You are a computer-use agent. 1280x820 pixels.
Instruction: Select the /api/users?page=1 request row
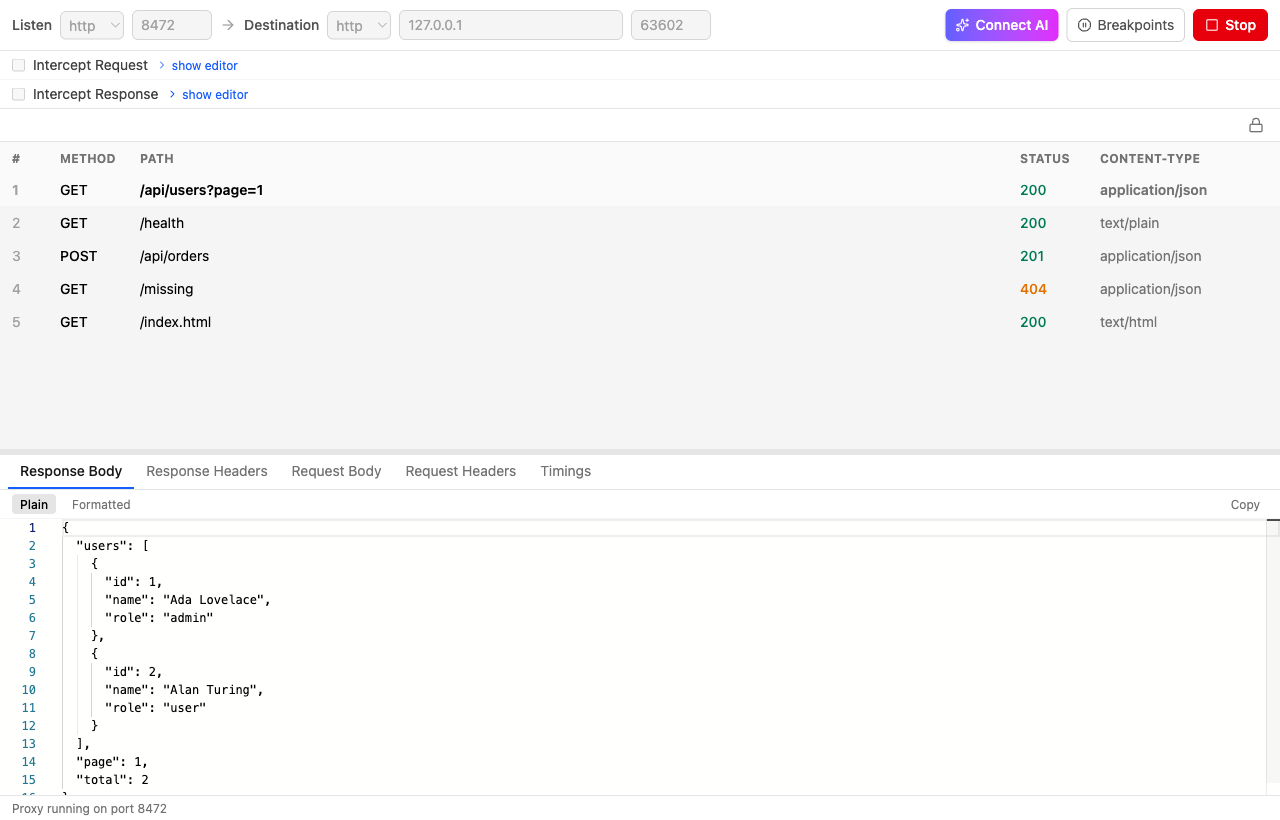click(x=640, y=190)
